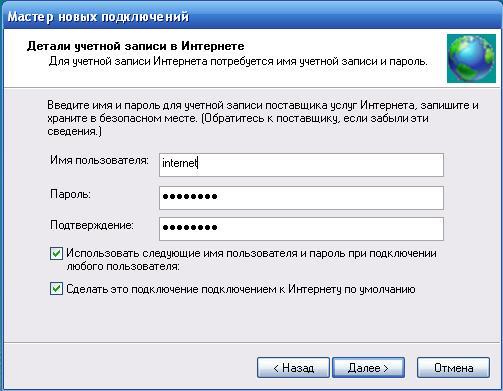Click the 'Введите имя и пароль' instruction paragraph
The height and width of the screenshot is (391, 503).
(263, 118)
